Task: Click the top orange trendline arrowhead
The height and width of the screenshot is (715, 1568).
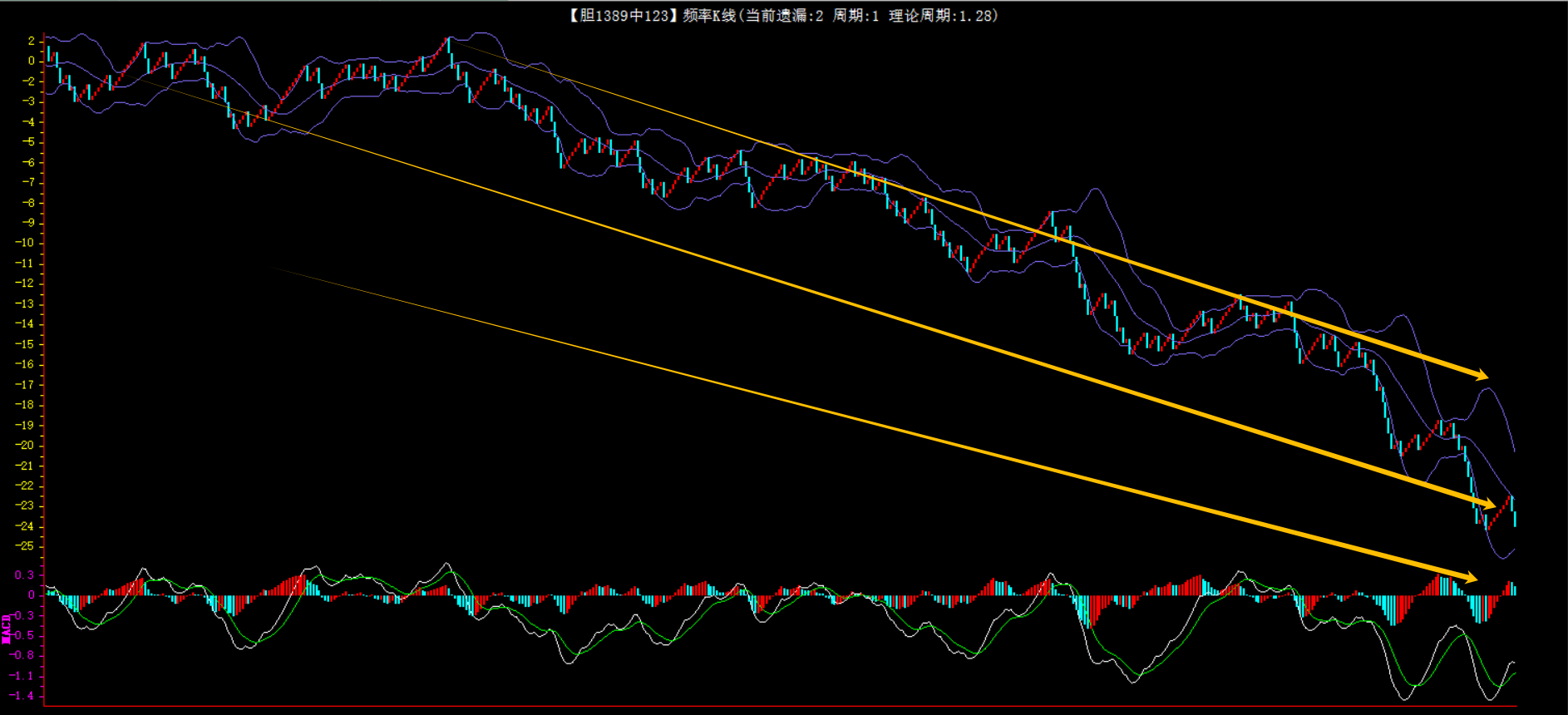Action: pos(1482,375)
